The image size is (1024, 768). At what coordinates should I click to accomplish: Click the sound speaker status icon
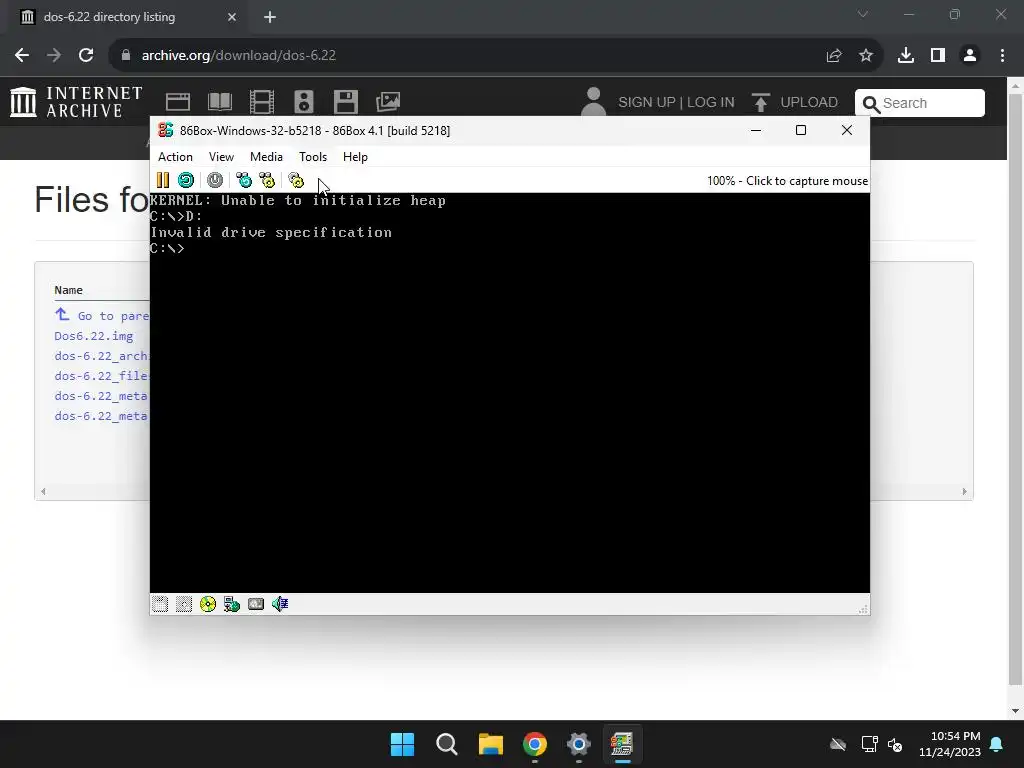[280, 604]
